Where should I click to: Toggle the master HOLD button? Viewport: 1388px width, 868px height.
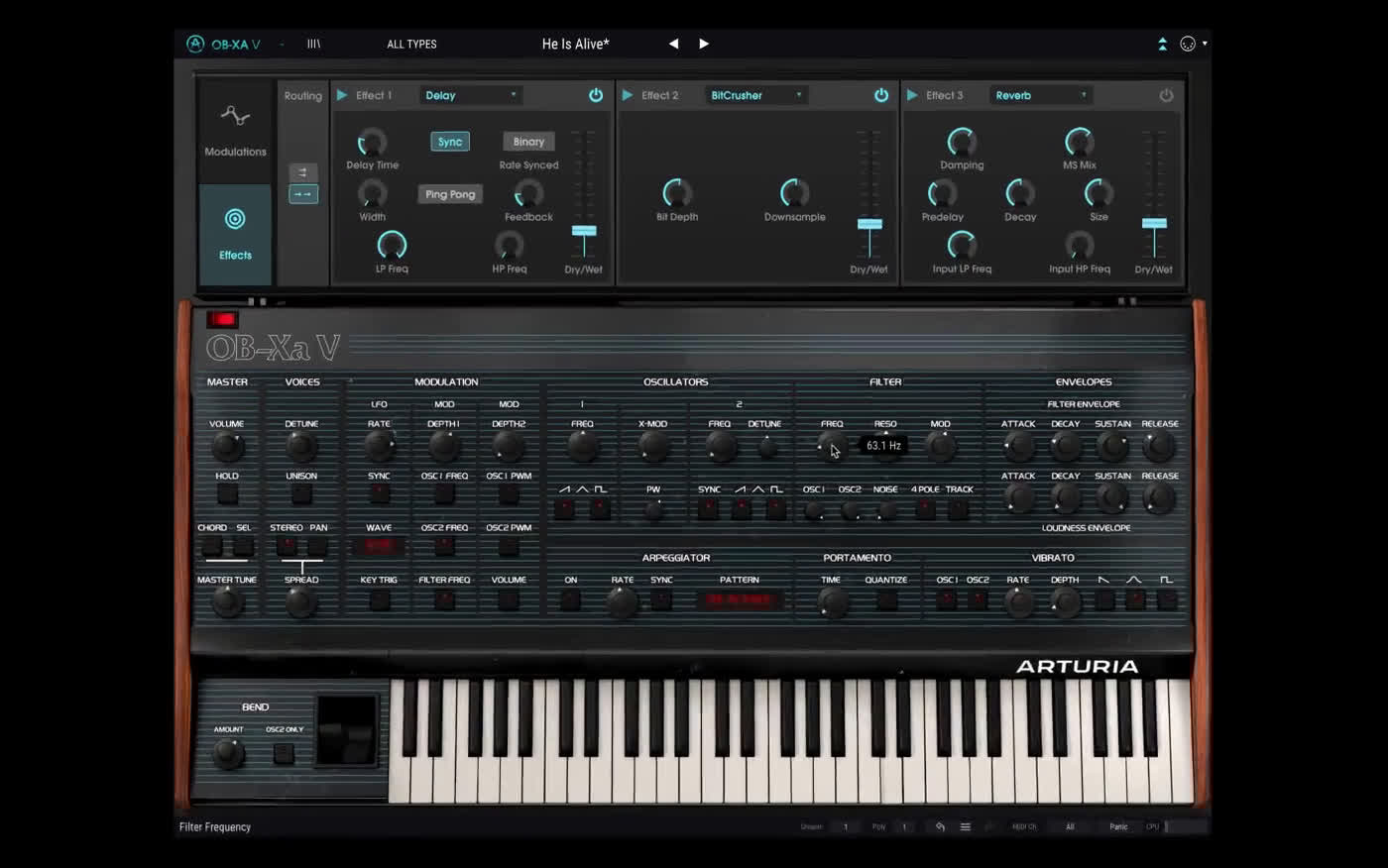point(227,492)
